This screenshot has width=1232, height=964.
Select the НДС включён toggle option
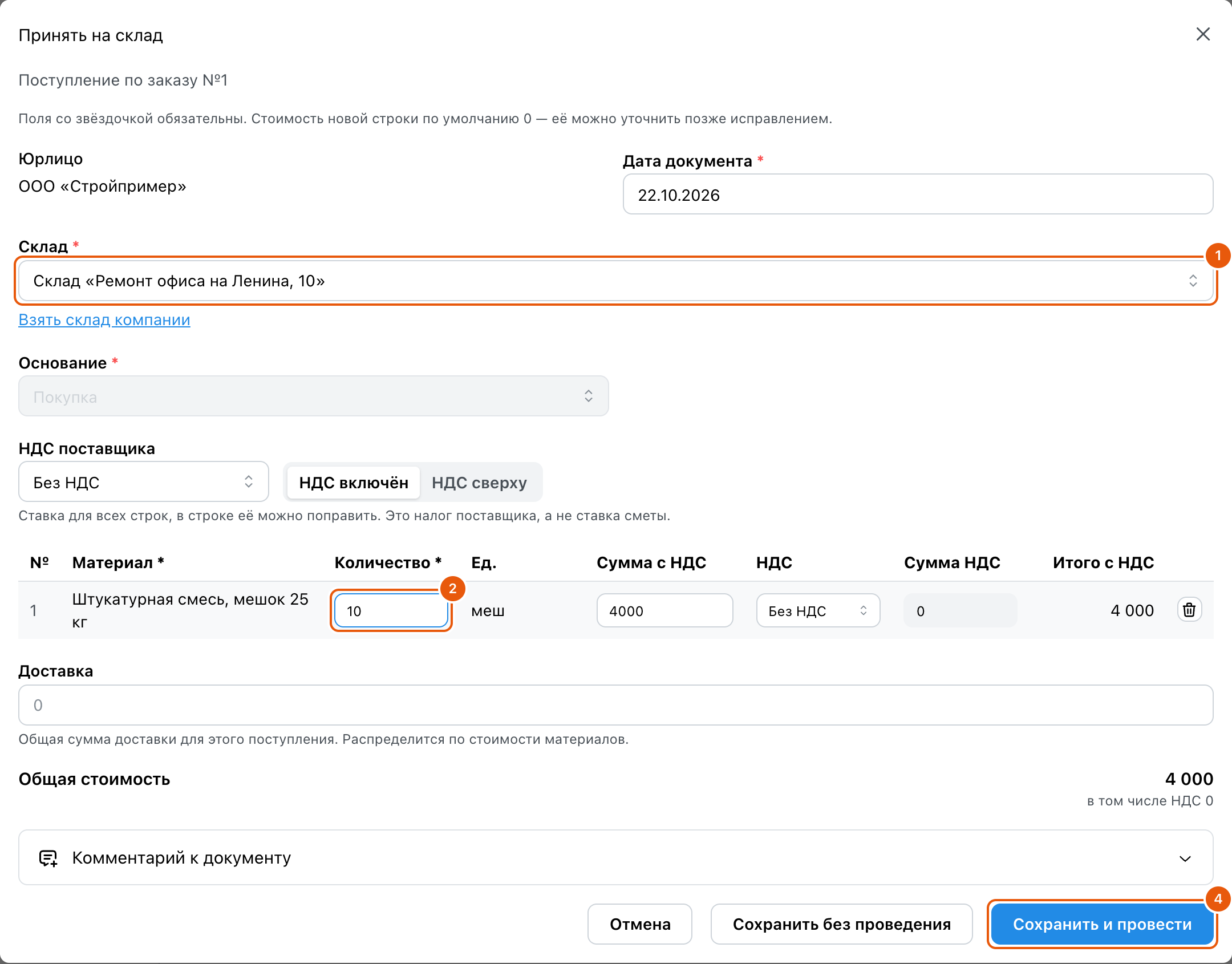(354, 483)
